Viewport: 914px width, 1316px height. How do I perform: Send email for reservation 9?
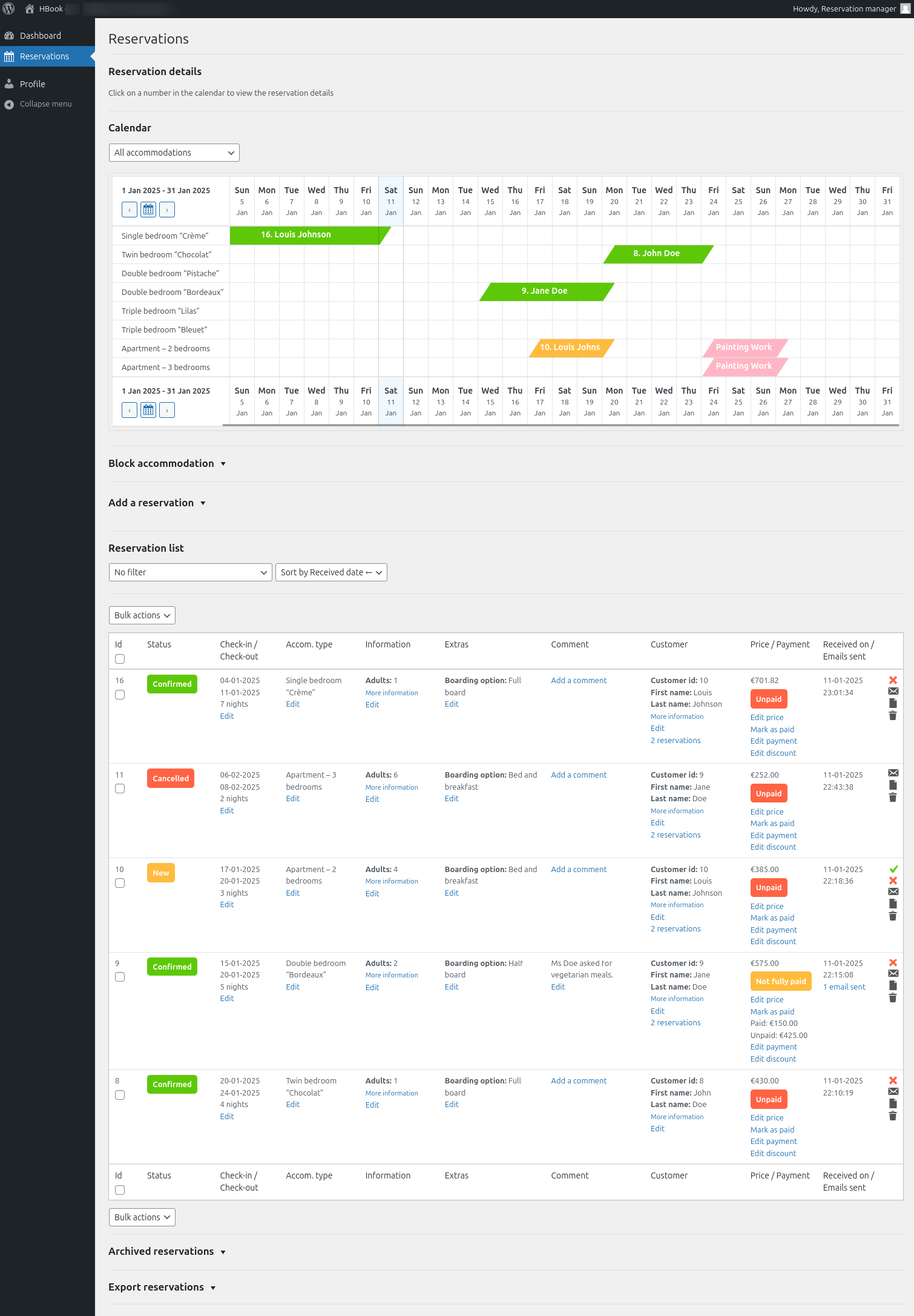893,974
